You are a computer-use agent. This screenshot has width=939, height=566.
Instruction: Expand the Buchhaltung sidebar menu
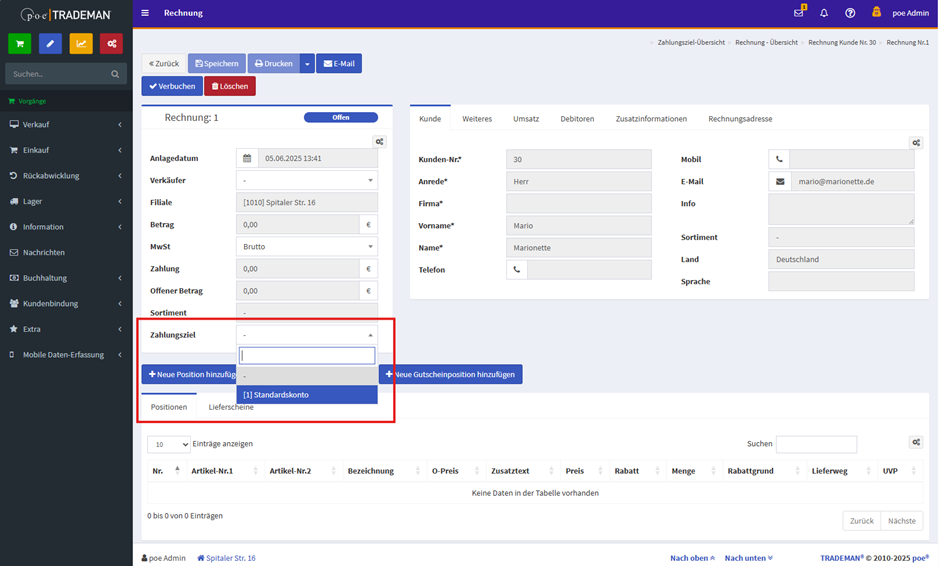66,278
